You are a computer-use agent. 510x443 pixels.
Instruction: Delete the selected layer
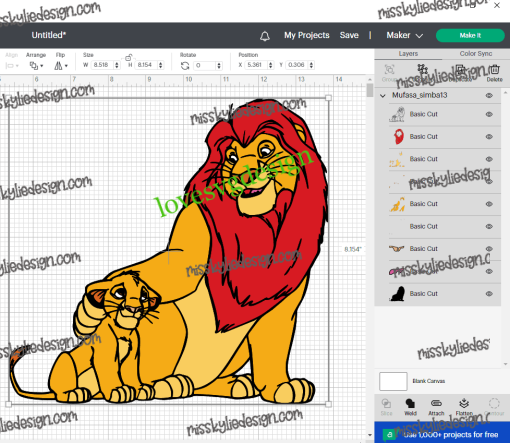click(x=494, y=73)
